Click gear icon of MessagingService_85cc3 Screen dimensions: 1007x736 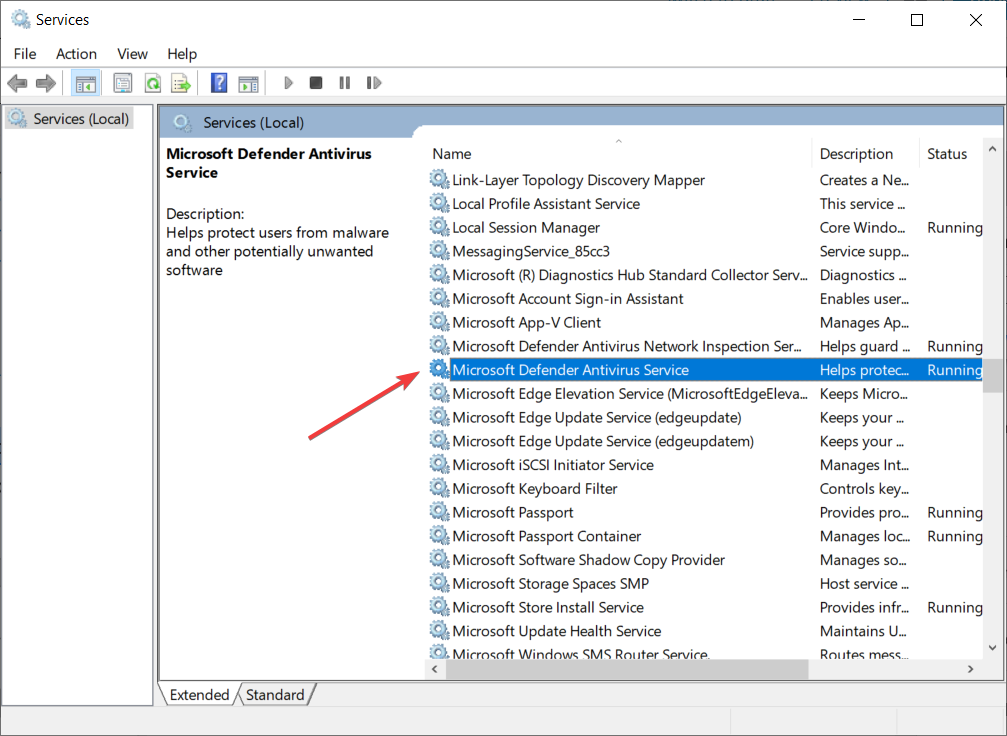coord(439,251)
